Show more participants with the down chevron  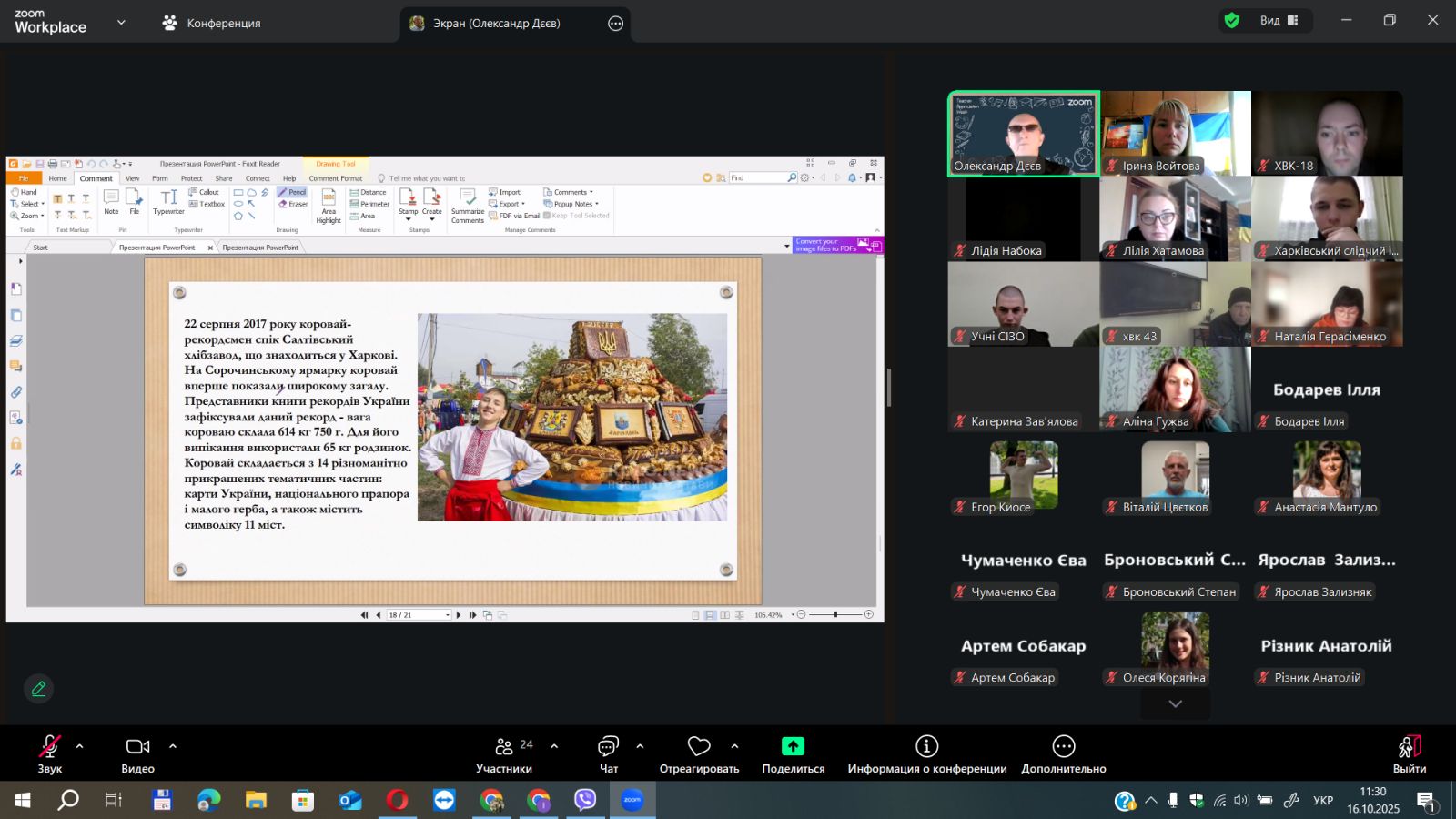coord(1175,703)
